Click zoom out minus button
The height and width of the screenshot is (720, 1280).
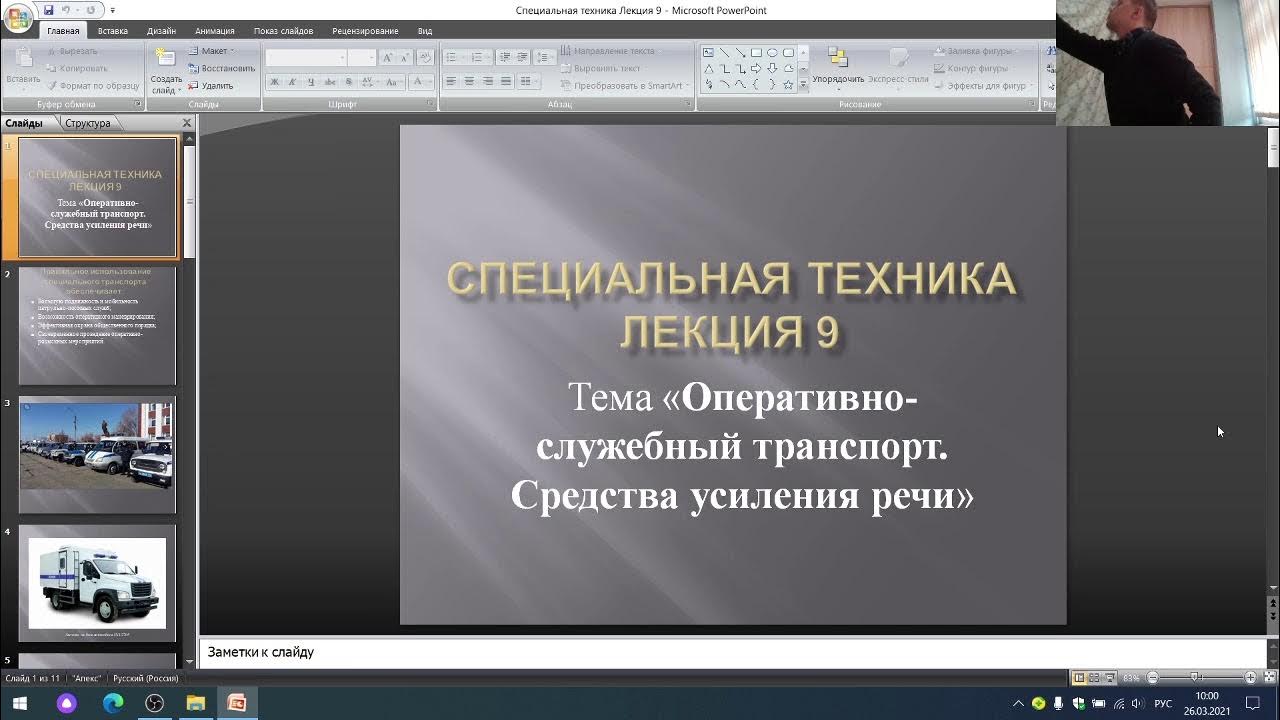click(1152, 678)
